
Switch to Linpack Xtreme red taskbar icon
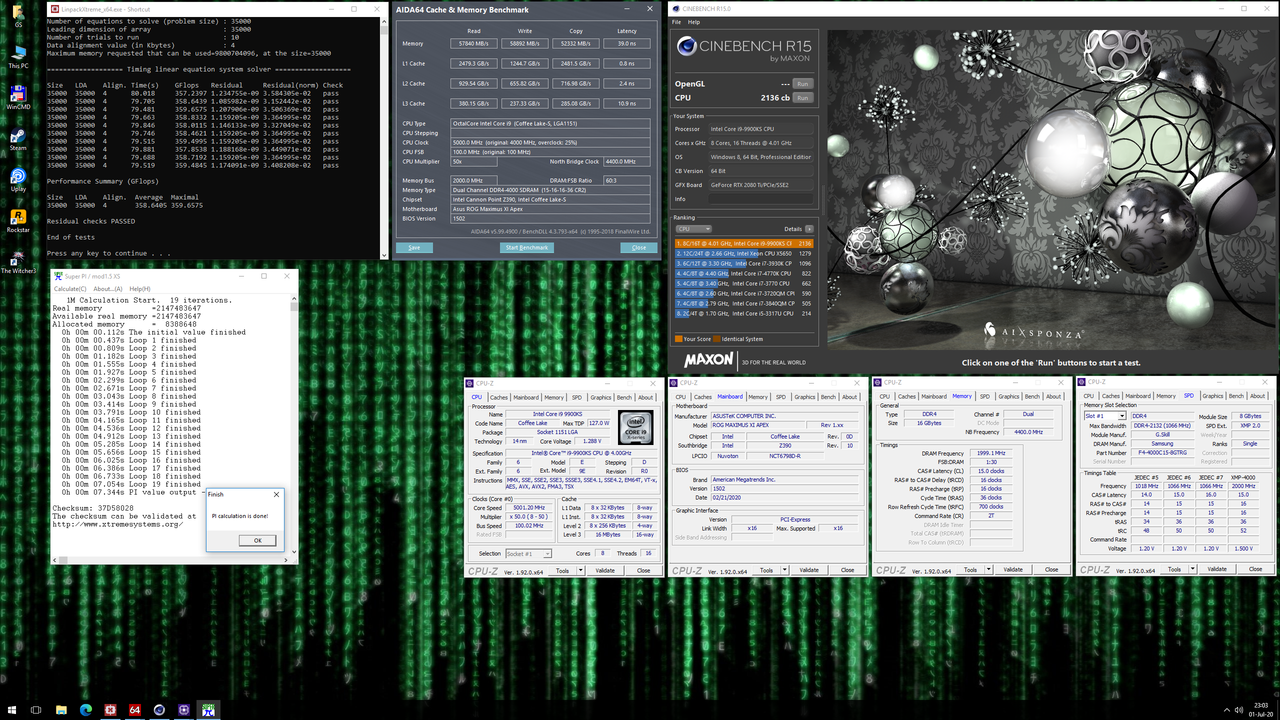(111, 710)
